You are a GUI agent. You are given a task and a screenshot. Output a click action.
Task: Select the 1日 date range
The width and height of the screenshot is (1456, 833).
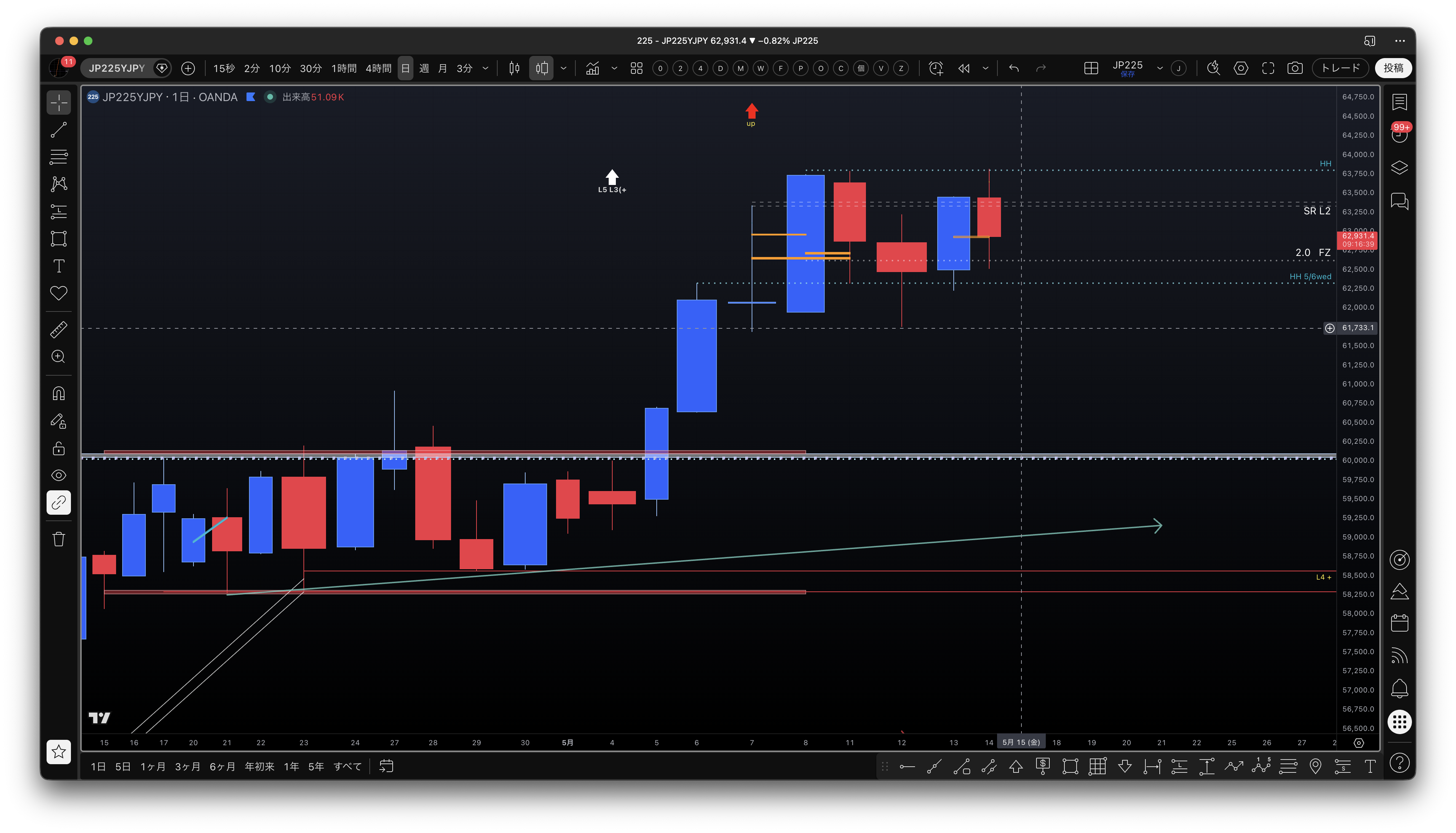point(99,767)
